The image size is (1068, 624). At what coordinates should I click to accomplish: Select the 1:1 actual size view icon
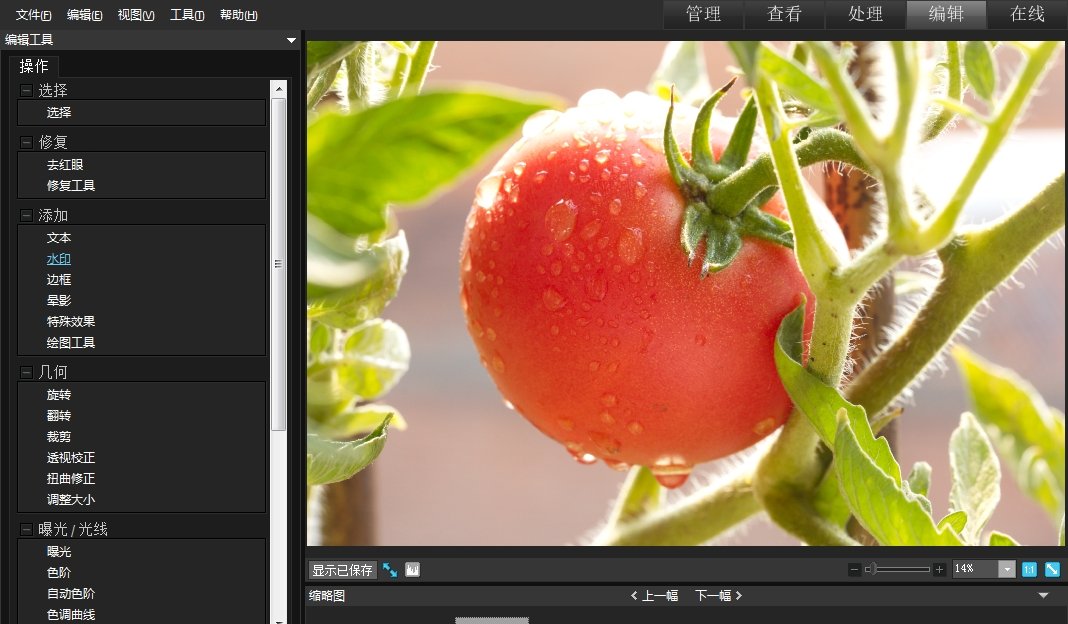tap(1030, 569)
